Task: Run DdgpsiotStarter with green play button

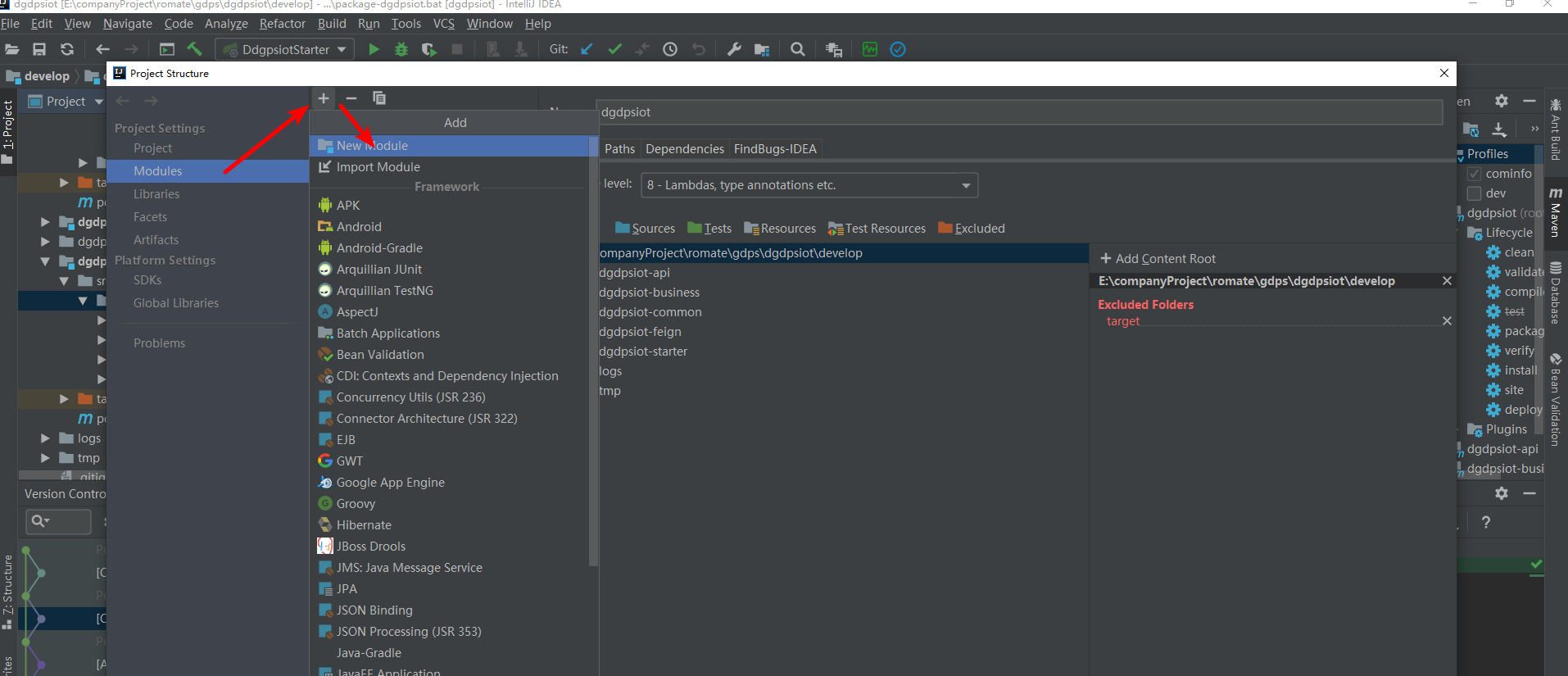Action: pyautogui.click(x=374, y=49)
